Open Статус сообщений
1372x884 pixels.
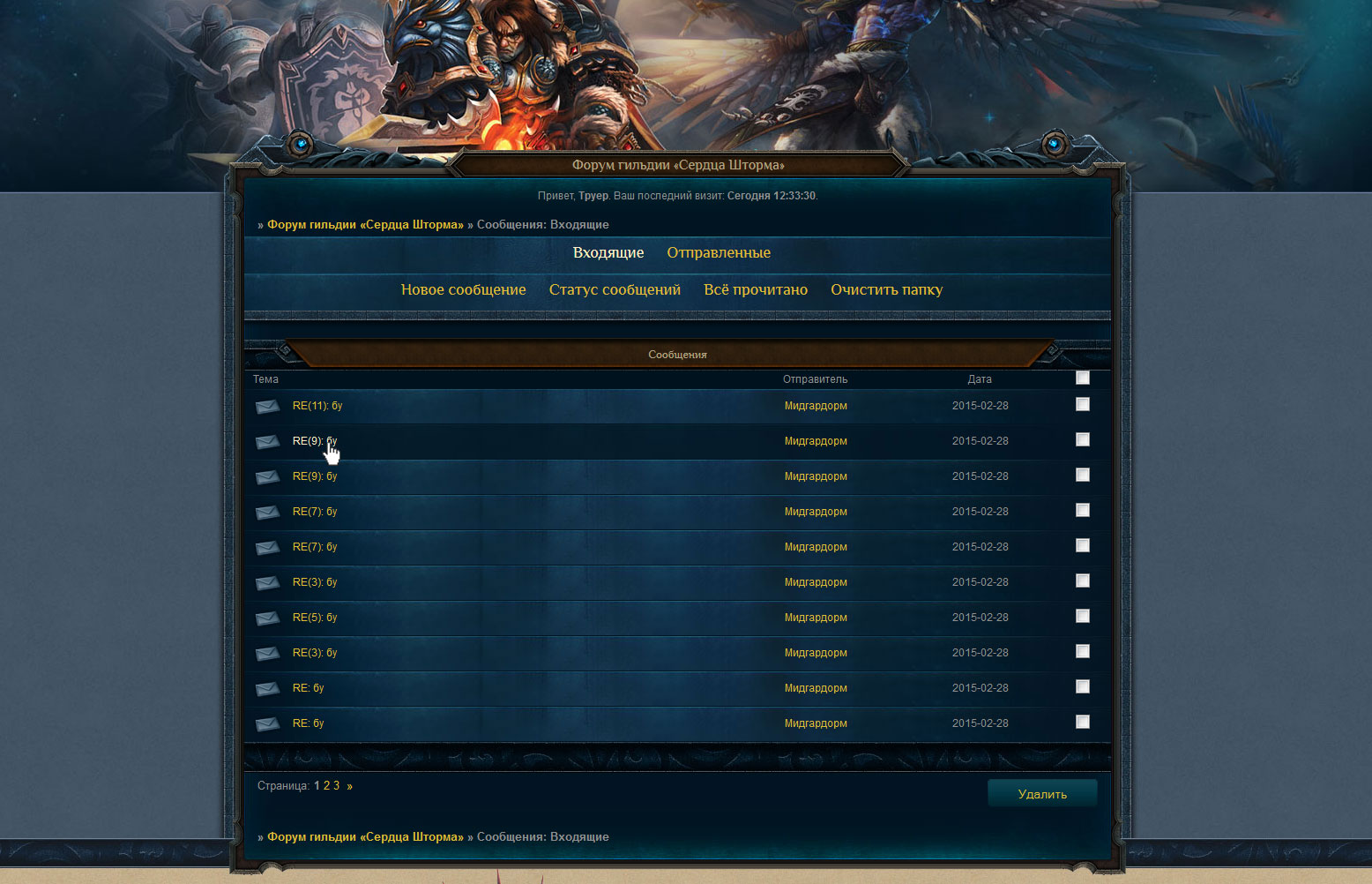click(x=615, y=290)
